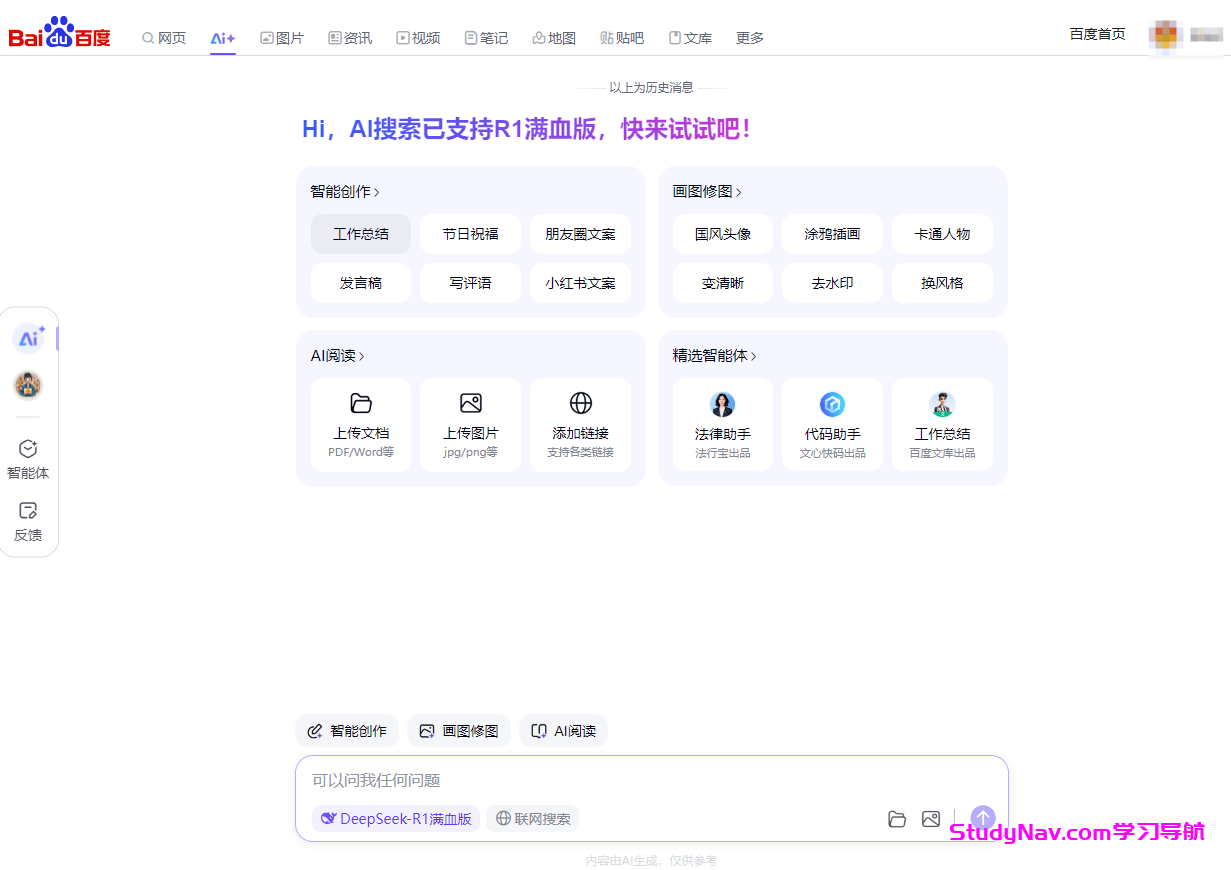This screenshot has width=1231, height=870.
Task: Open 百度首页 link
Action: tap(1097, 33)
